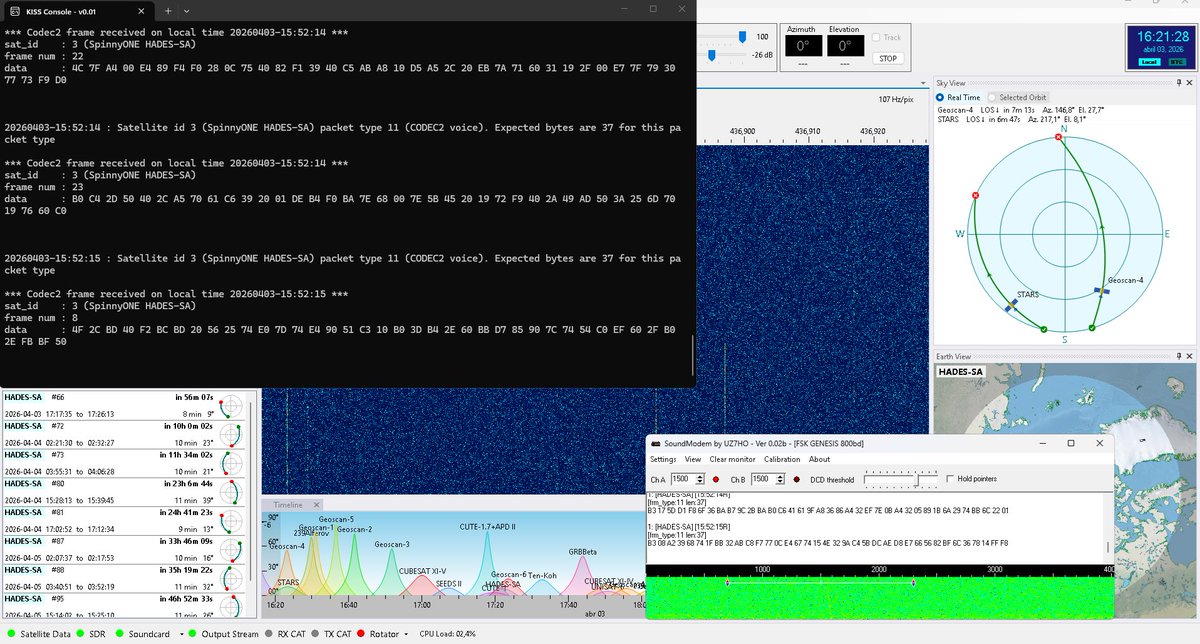Open polar plot icon for pass #88
Screen dimensions: 1200x644
click(231, 579)
